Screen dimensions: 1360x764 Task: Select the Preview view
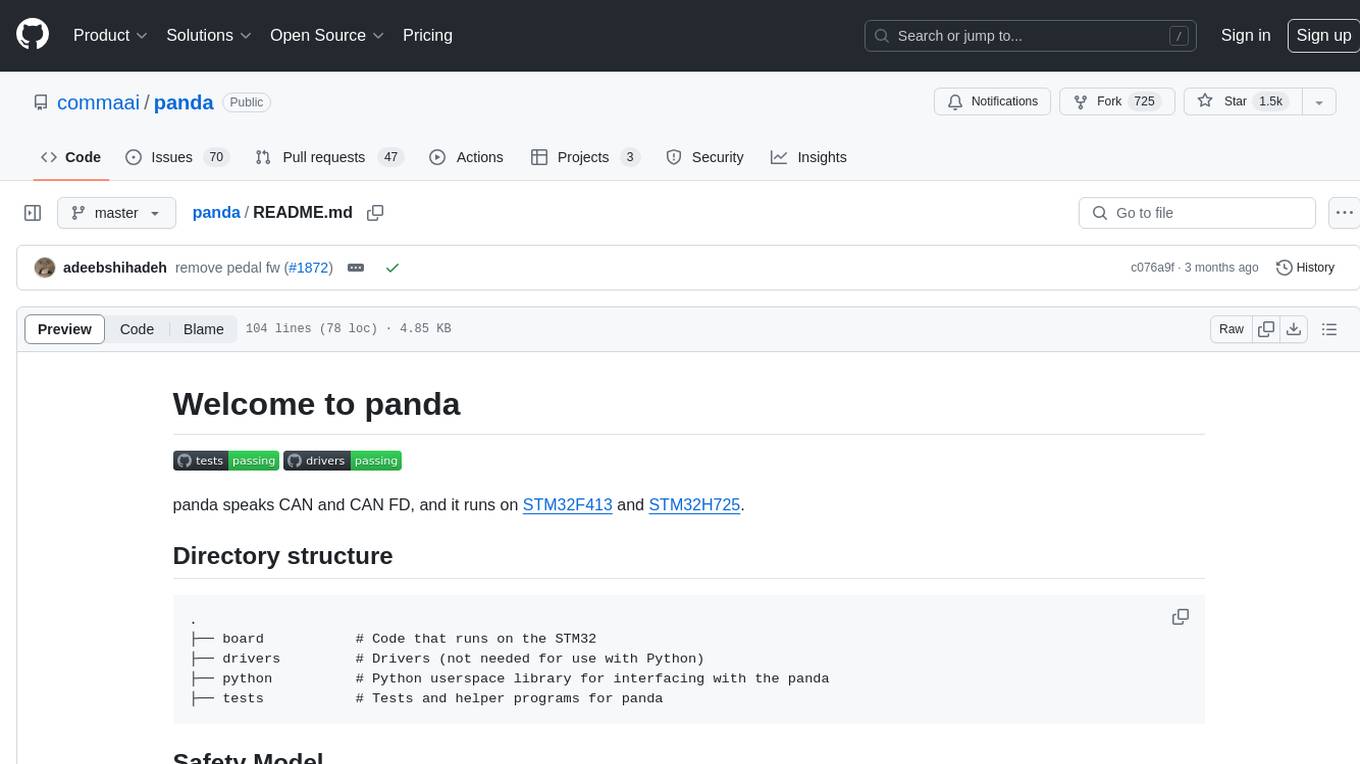coord(64,329)
